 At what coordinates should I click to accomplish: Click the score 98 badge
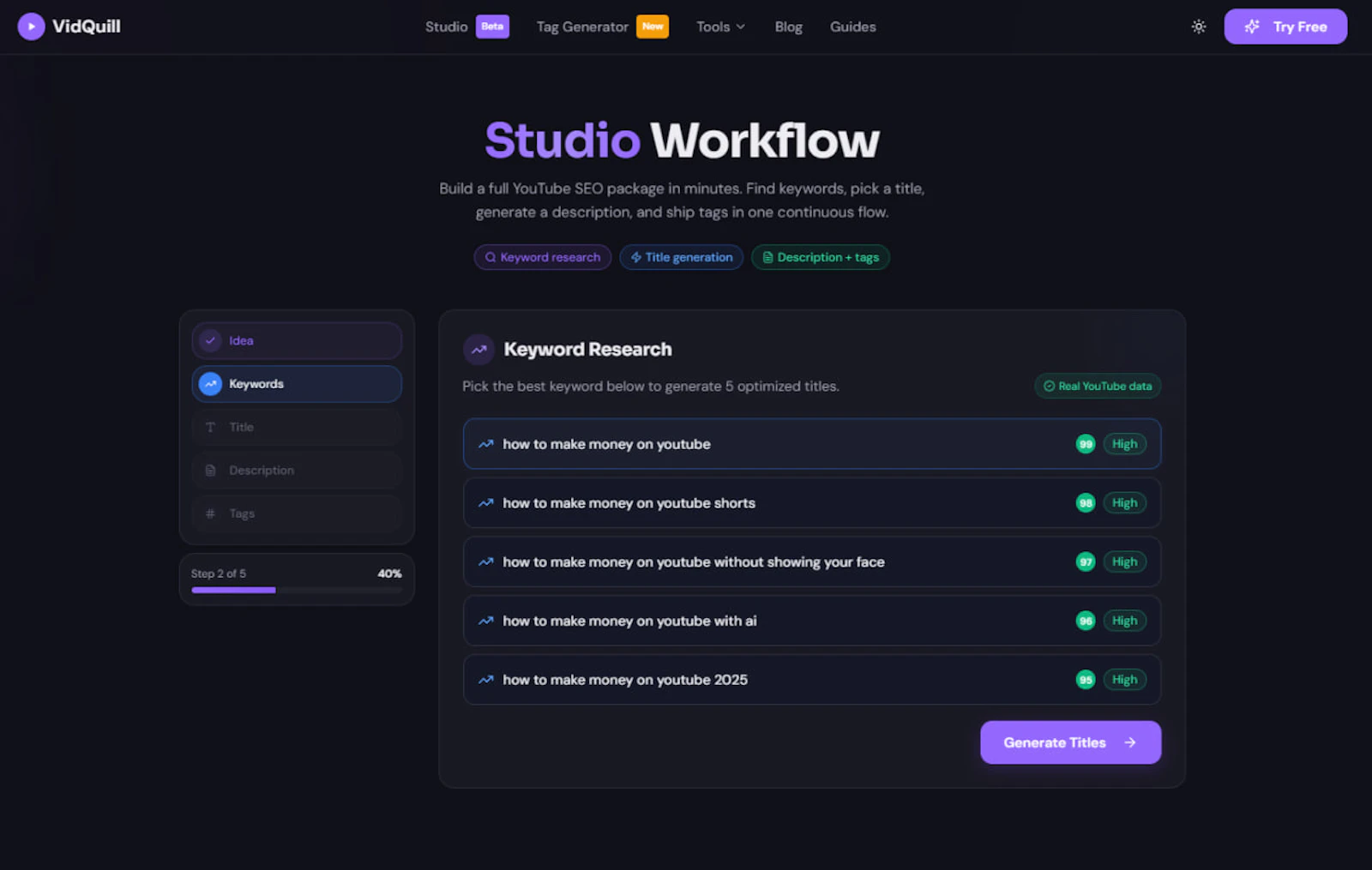click(x=1086, y=503)
